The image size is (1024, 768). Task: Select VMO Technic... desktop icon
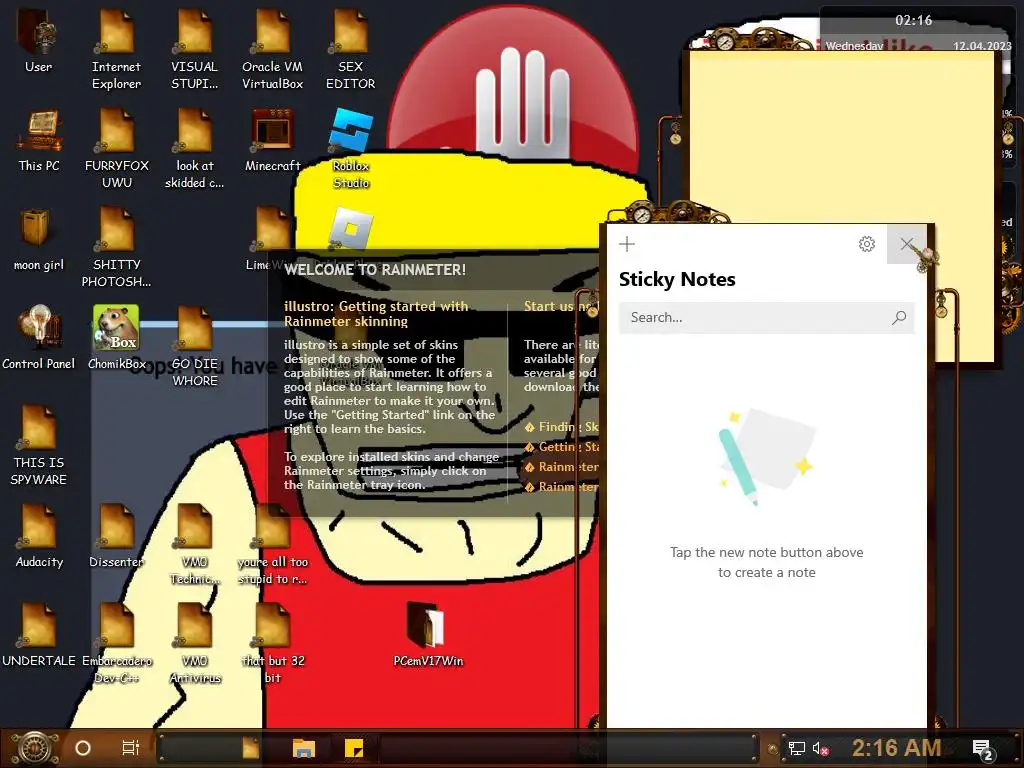(195, 543)
